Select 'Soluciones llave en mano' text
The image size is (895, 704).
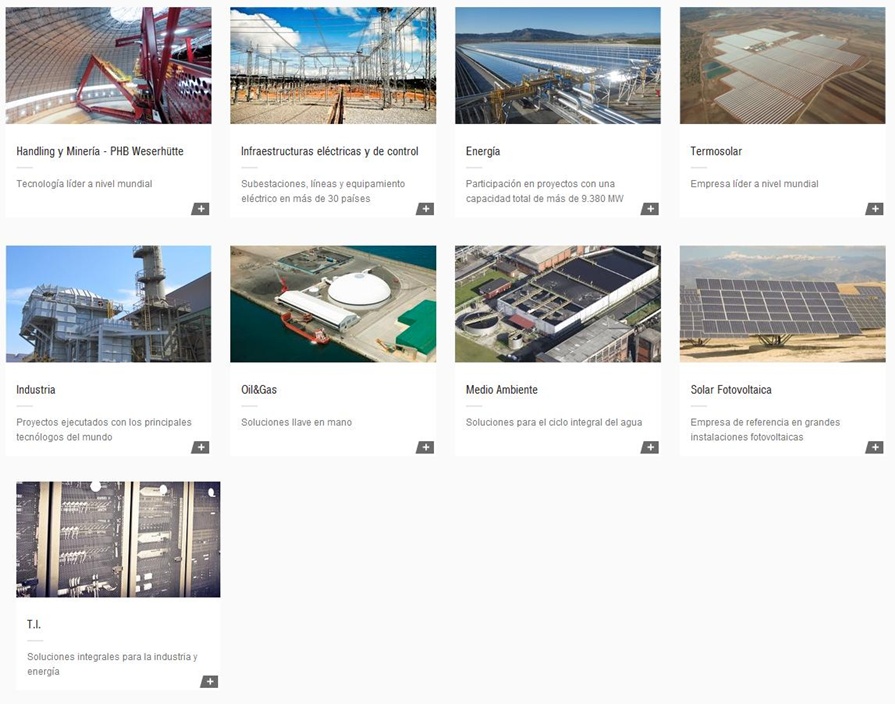tap(296, 423)
